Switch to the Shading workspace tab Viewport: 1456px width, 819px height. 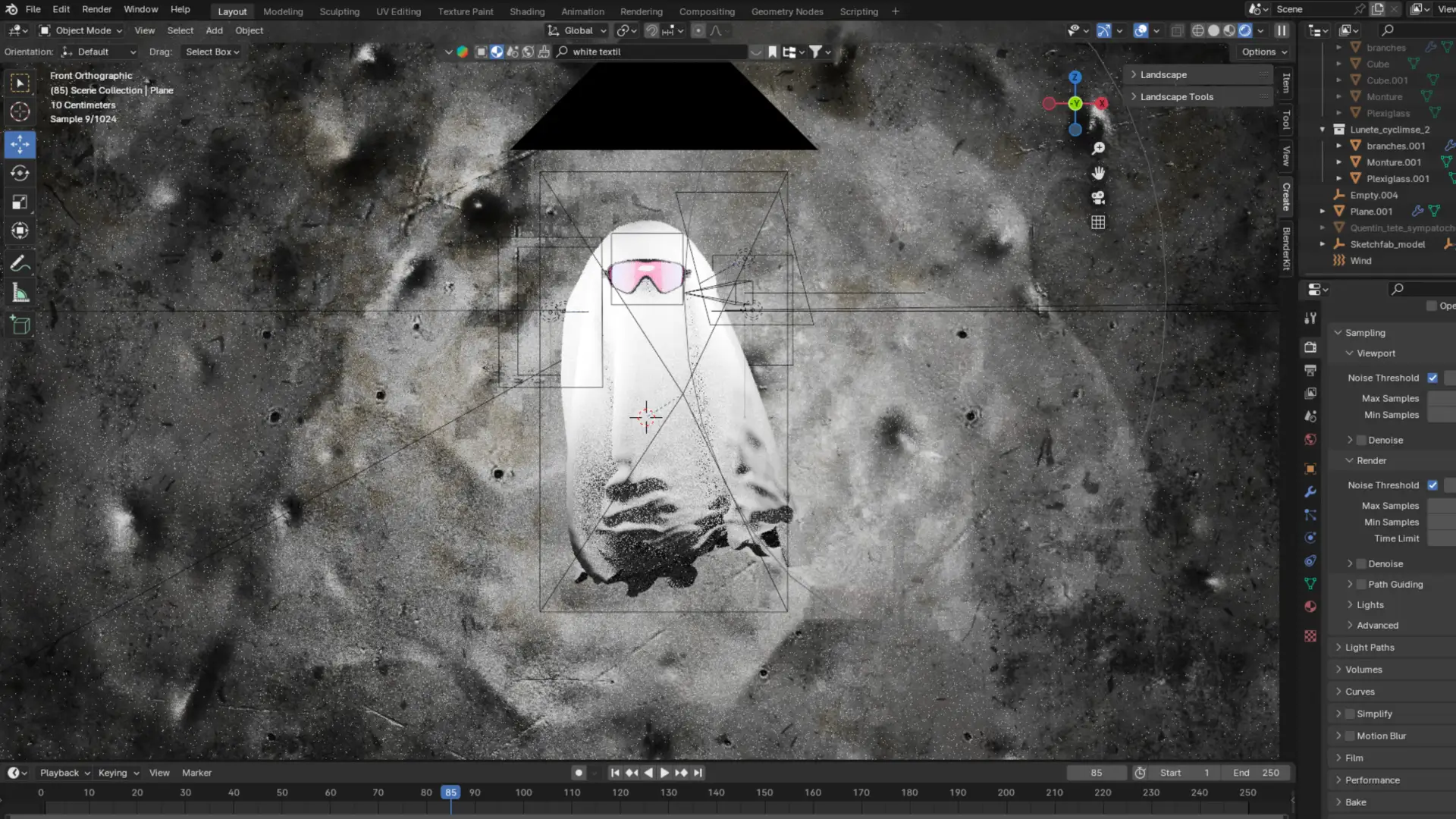tap(526, 11)
